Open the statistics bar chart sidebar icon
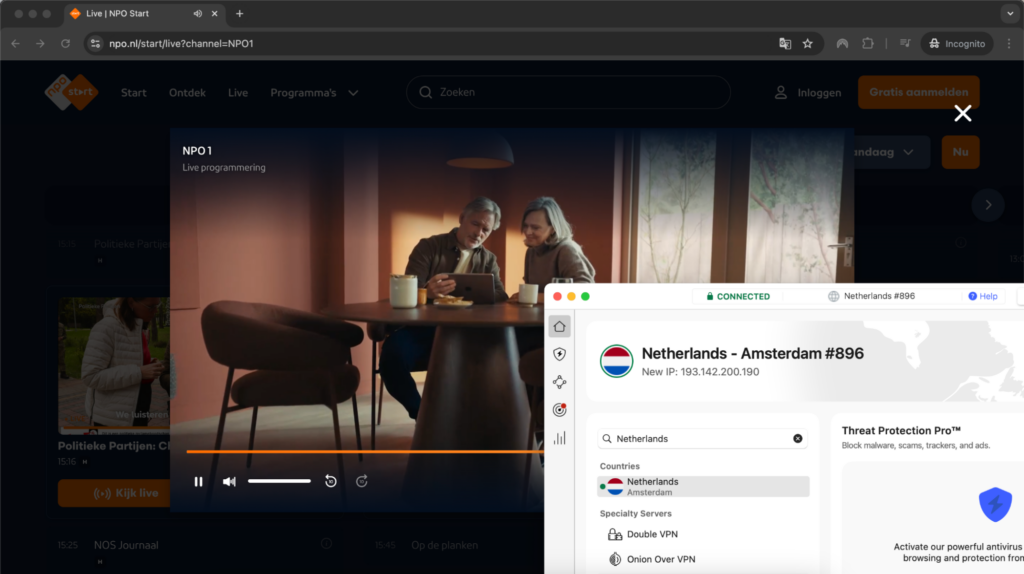Viewport: 1024px width, 574px height. (x=560, y=438)
